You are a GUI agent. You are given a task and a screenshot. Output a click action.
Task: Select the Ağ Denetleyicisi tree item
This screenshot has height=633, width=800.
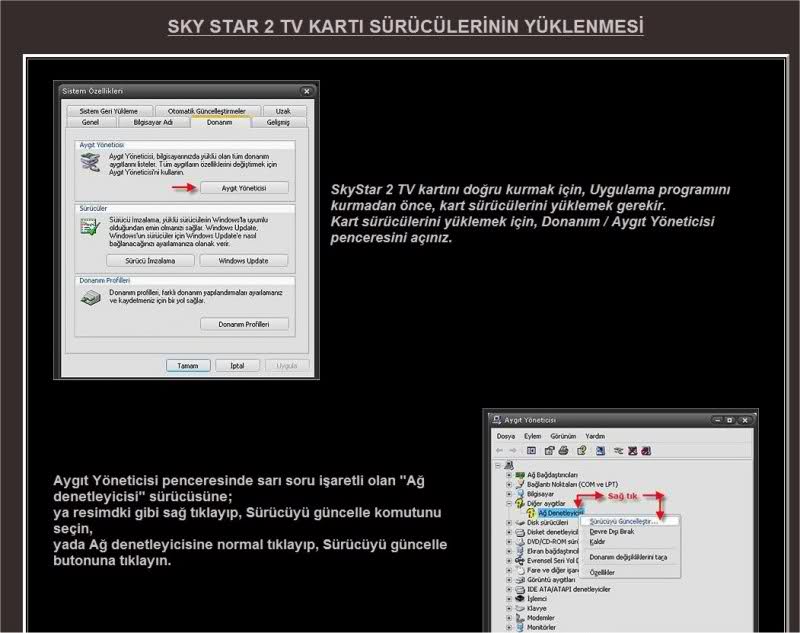[x=558, y=511]
